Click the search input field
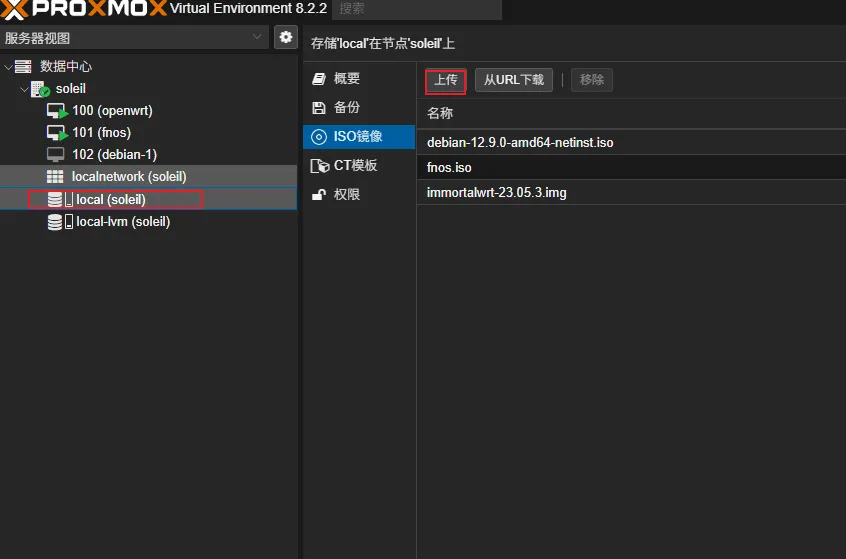Viewport: 846px width, 559px height. (416, 9)
